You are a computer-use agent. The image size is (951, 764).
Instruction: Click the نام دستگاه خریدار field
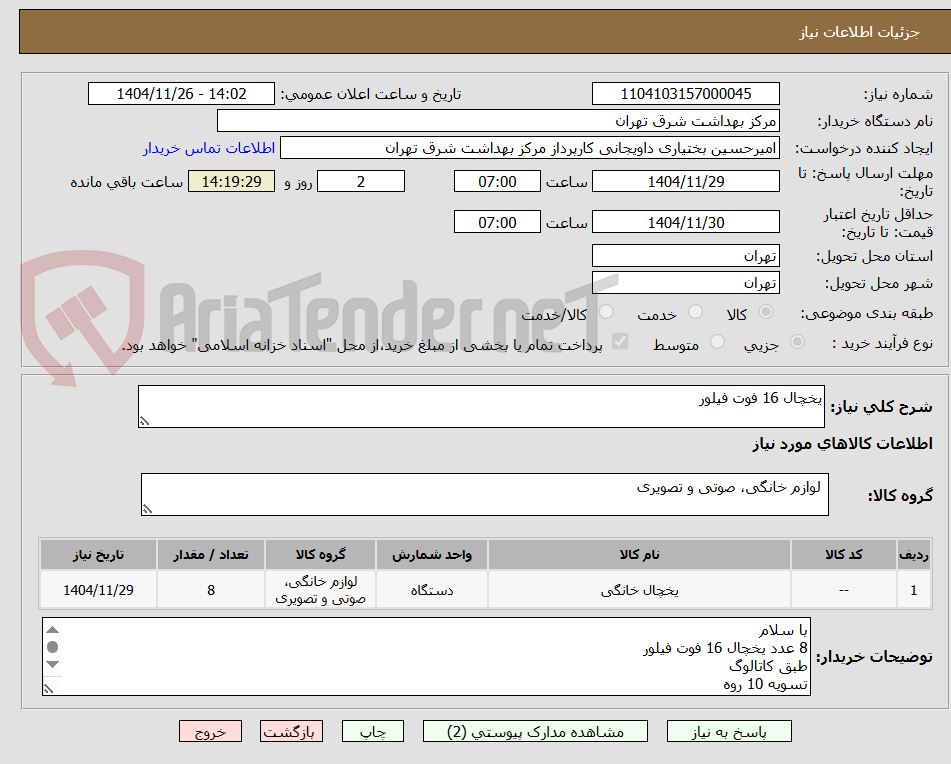498,121
